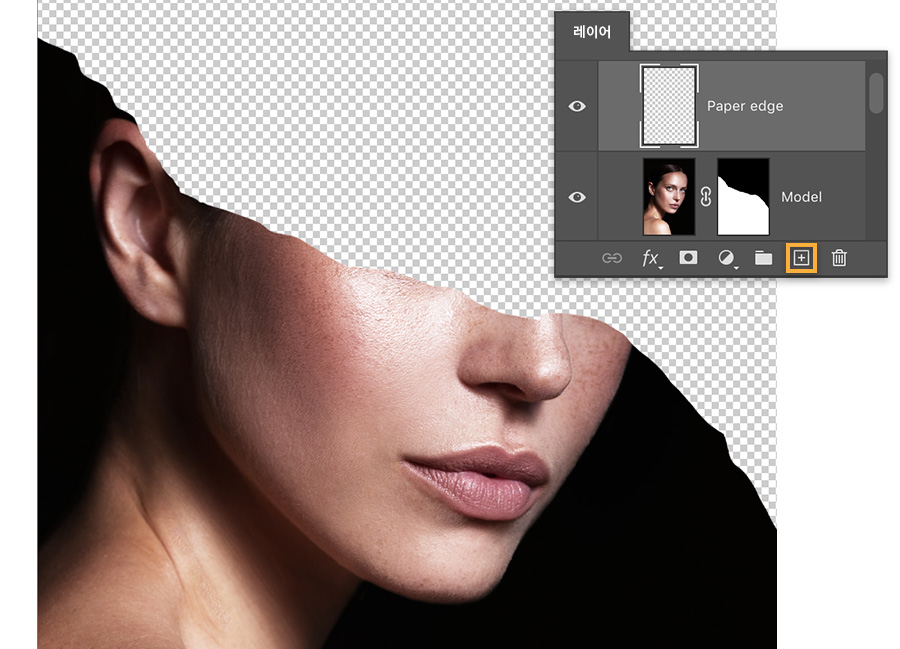Click the Paper edge layer name
This screenshot has height=649, width=900.
pos(745,106)
